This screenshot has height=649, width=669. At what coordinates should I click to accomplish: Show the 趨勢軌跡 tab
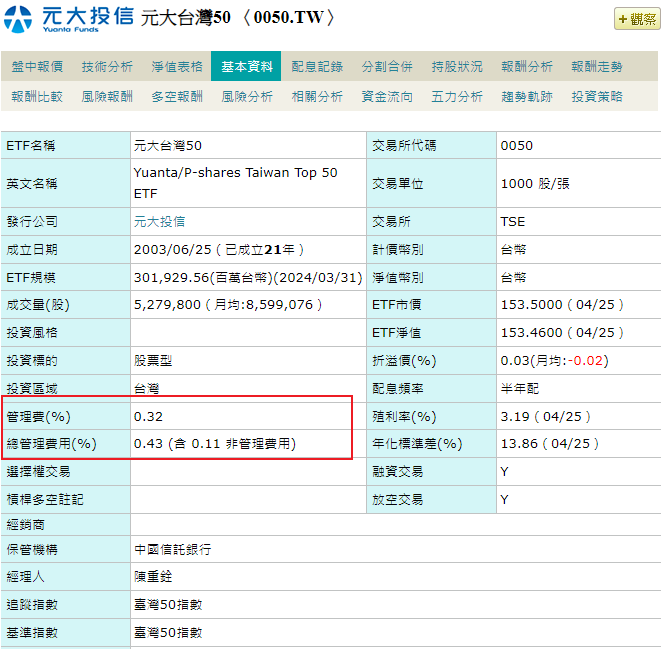click(527, 96)
